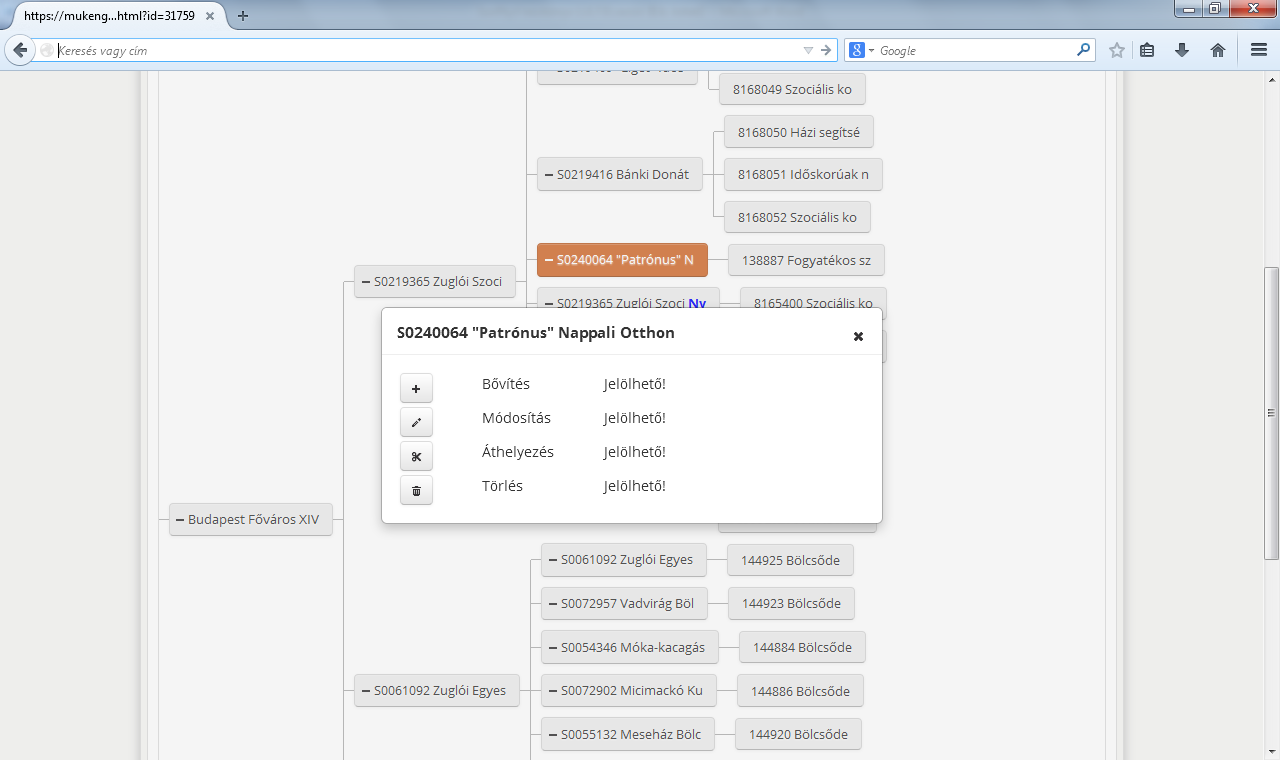Select the 144886 Bölcsőde node
This screenshot has width=1280, height=760.
pyautogui.click(x=800, y=691)
